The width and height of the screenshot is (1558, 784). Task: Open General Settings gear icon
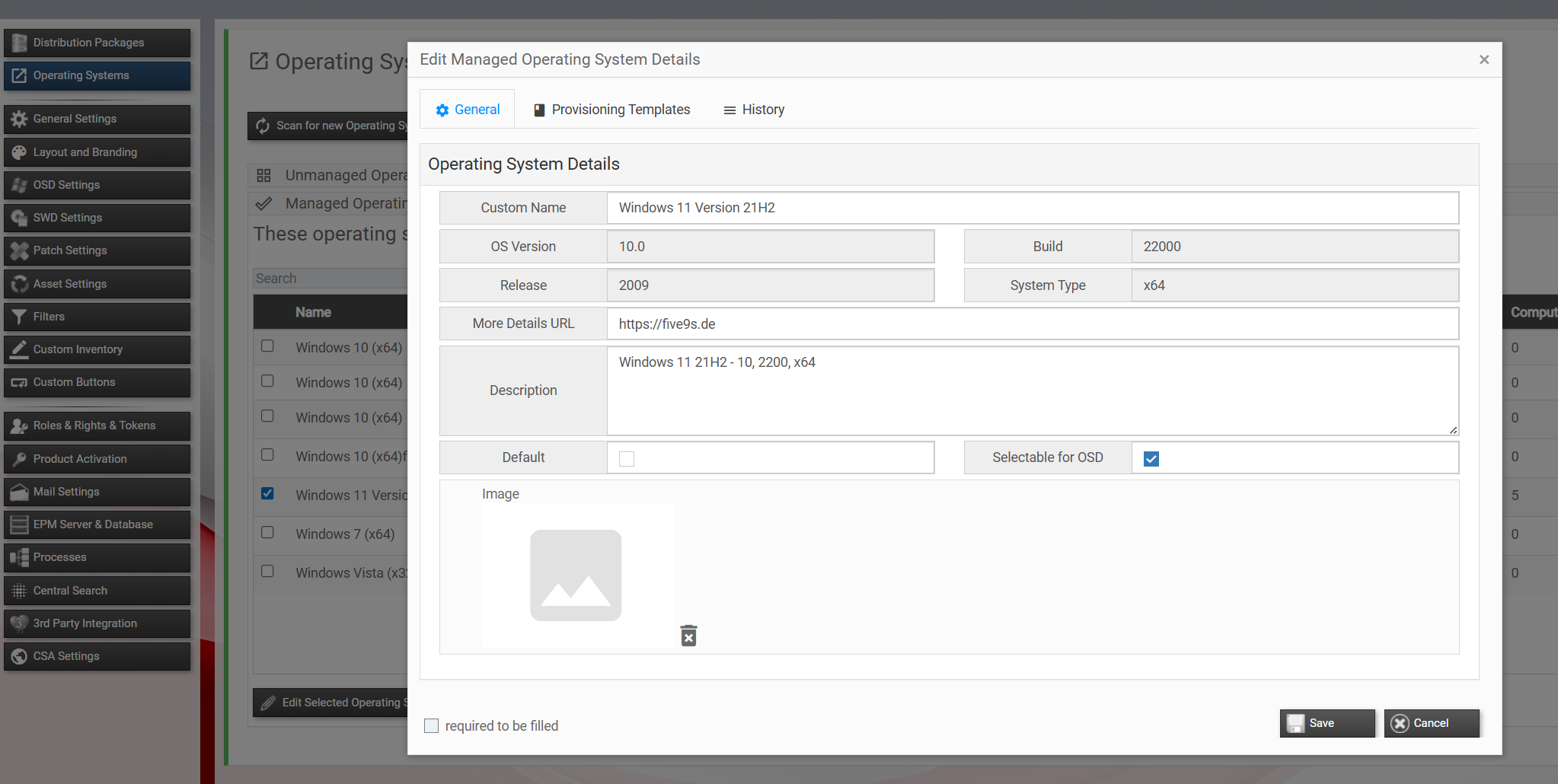click(x=19, y=119)
